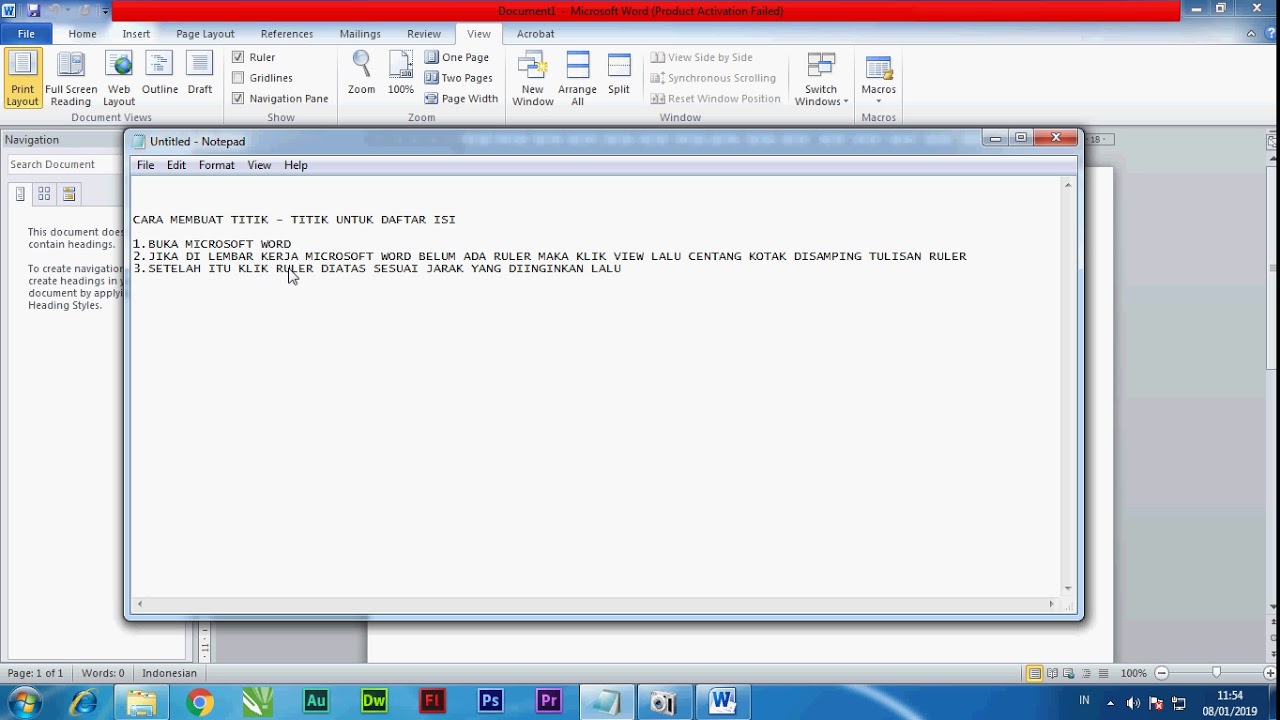Collapse the ribbon with the caret button
The width and height of the screenshot is (1280, 720).
(x=1251, y=34)
